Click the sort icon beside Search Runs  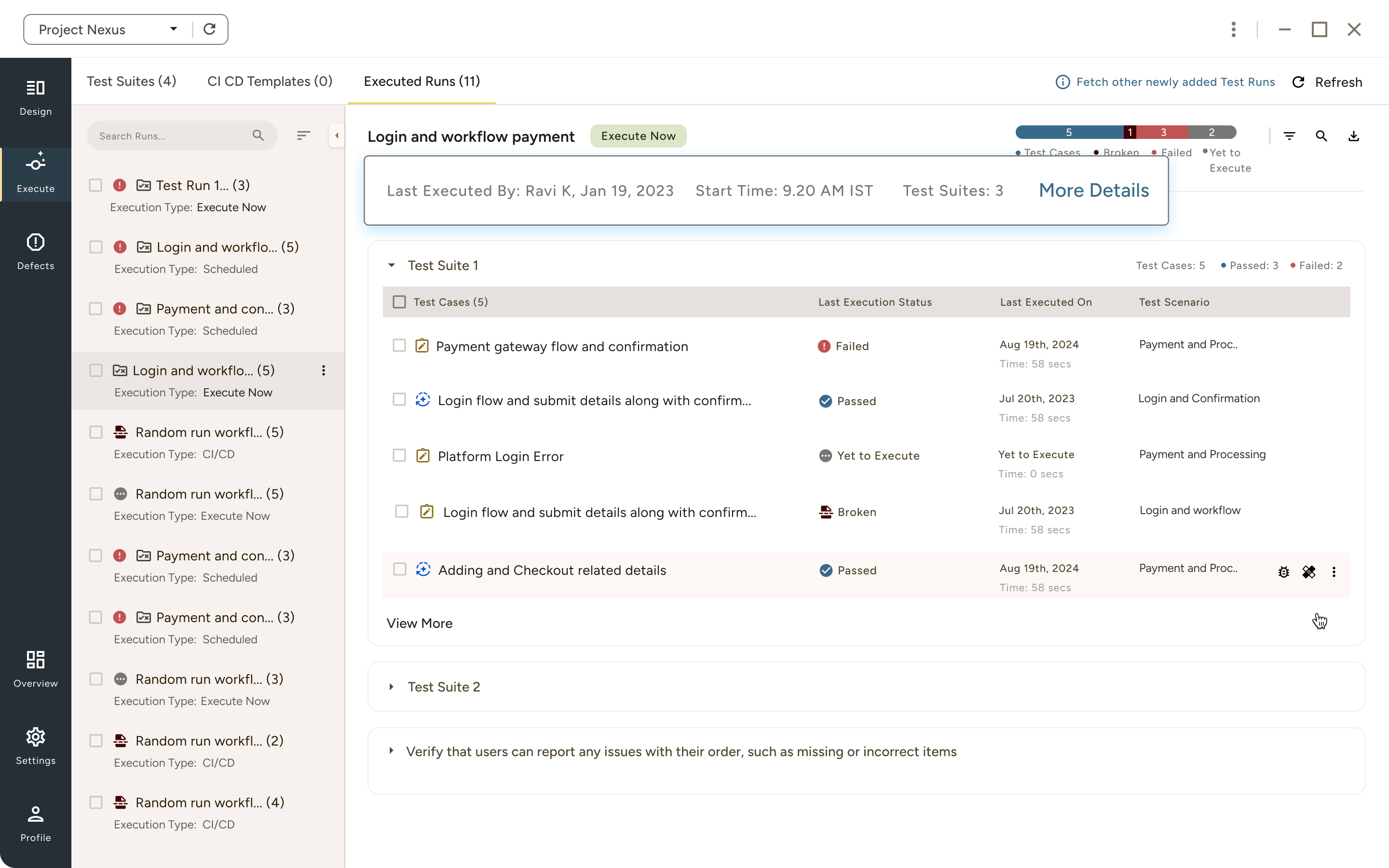point(304,136)
